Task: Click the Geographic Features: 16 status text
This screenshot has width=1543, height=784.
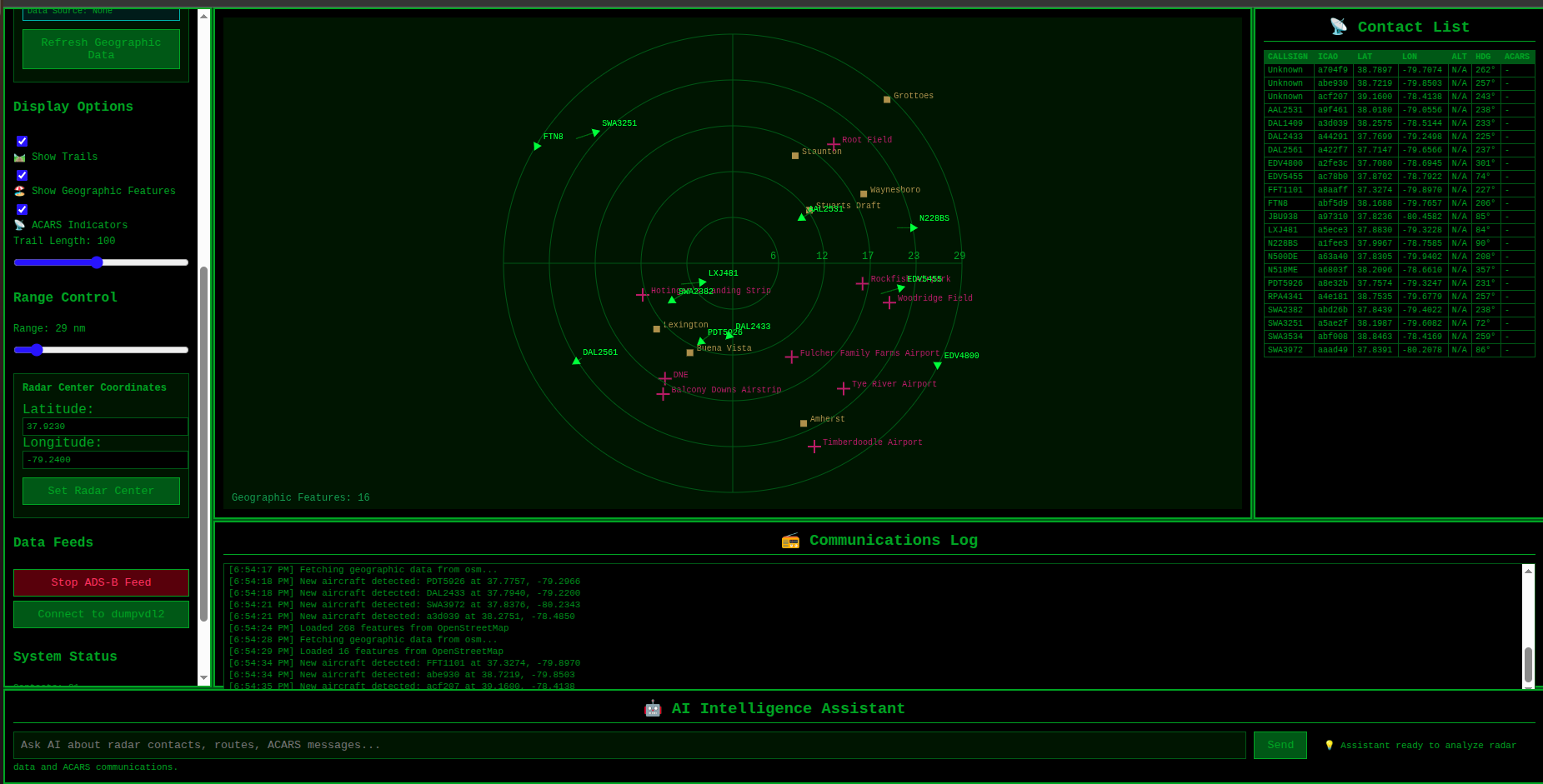Action: 301,497
